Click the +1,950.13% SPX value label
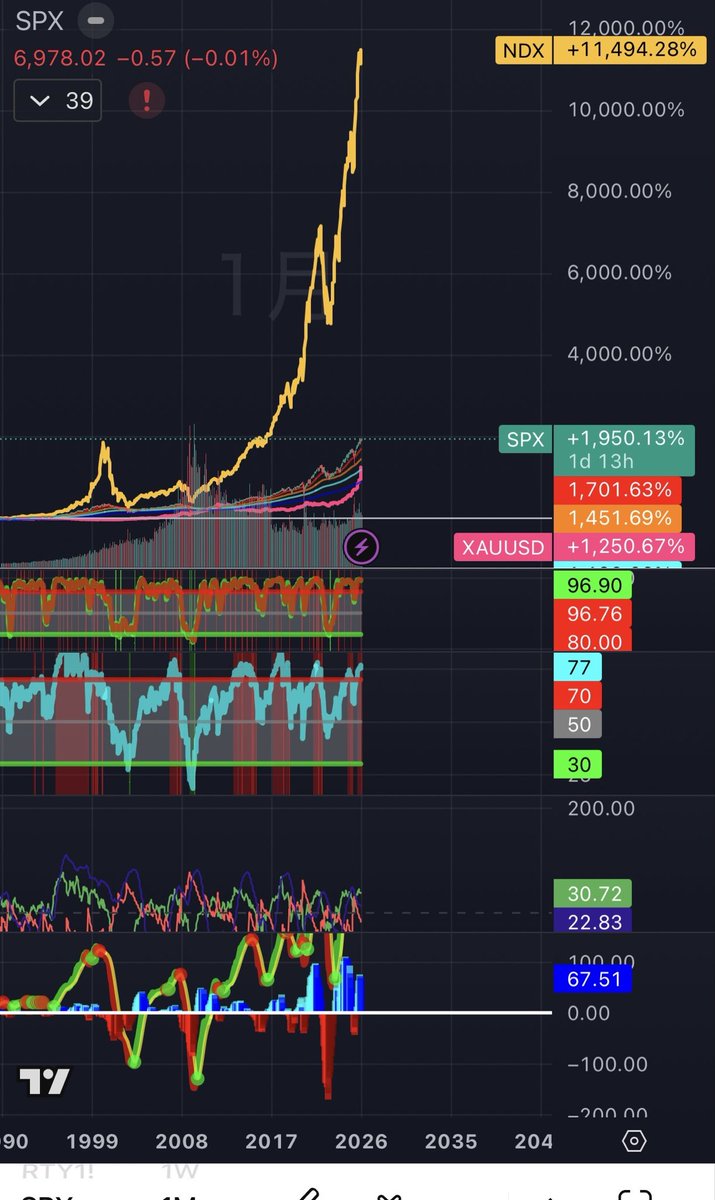The height and width of the screenshot is (1200, 715). click(625, 438)
